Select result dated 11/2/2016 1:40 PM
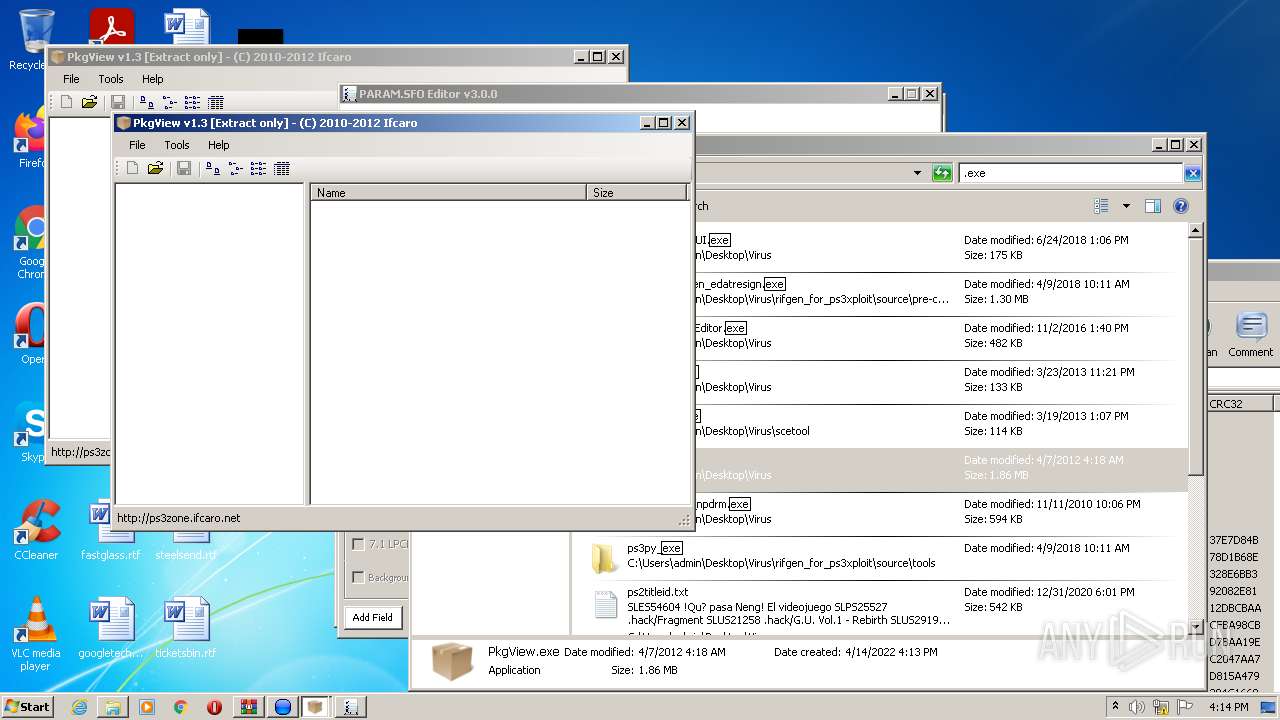Image resolution: width=1280 pixels, height=720 pixels. [x=880, y=338]
